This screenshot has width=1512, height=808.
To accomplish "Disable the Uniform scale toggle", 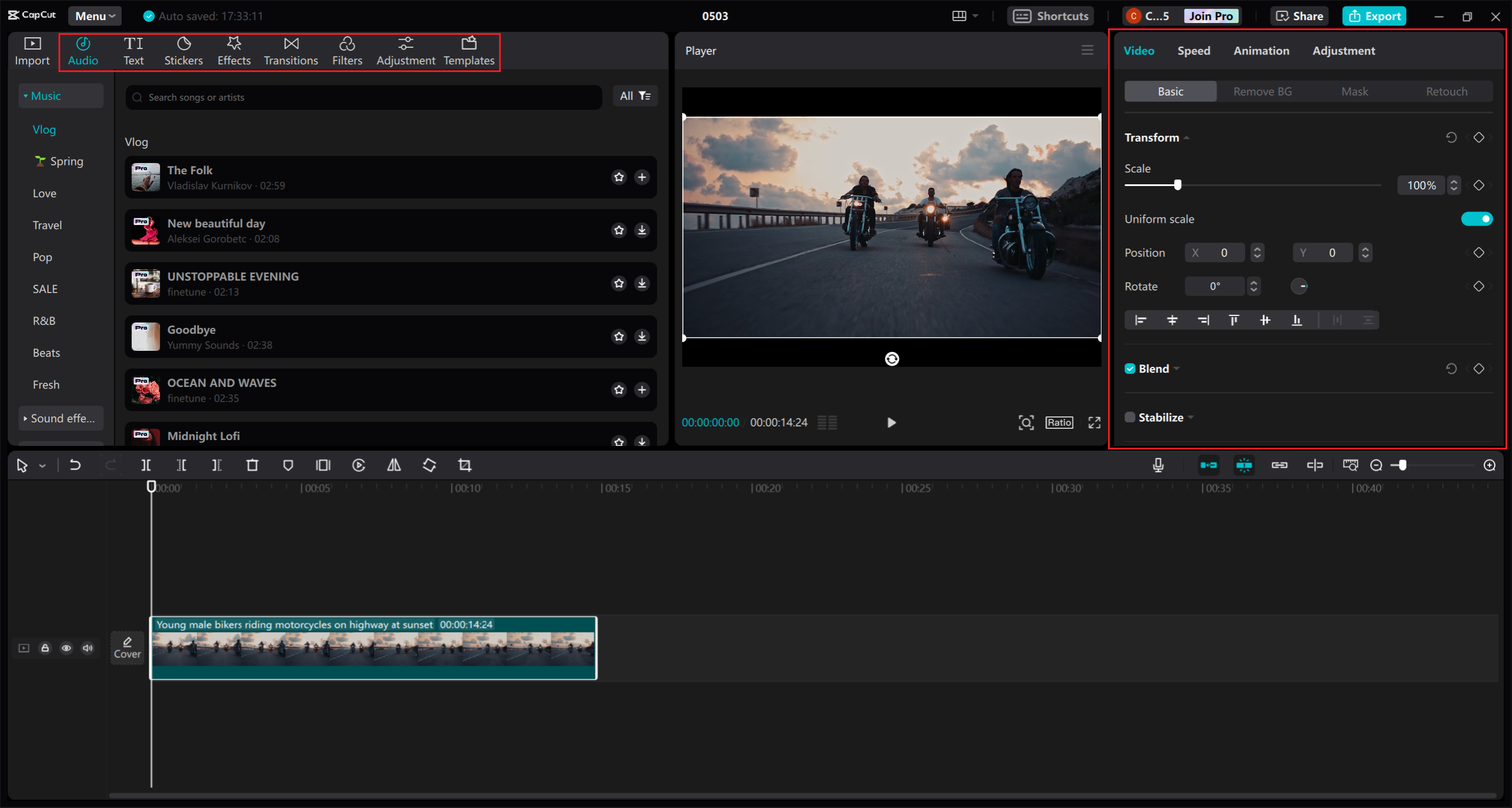I will tap(1476, 218).
